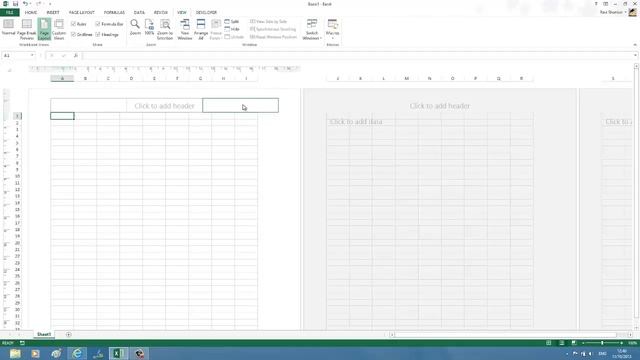Select the Sheet1 tab
The image size is (640, 360).
(44, 334)
